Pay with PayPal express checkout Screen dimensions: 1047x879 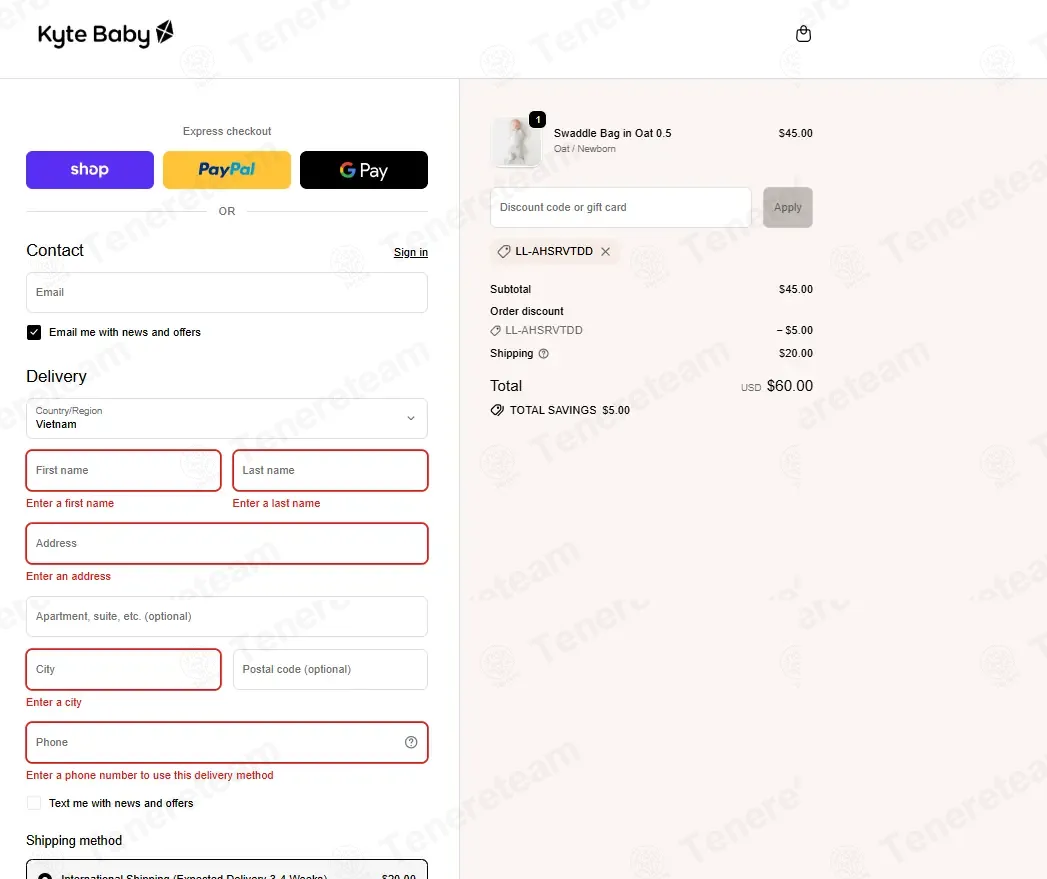pyautogui.click(x=227, y=170)
